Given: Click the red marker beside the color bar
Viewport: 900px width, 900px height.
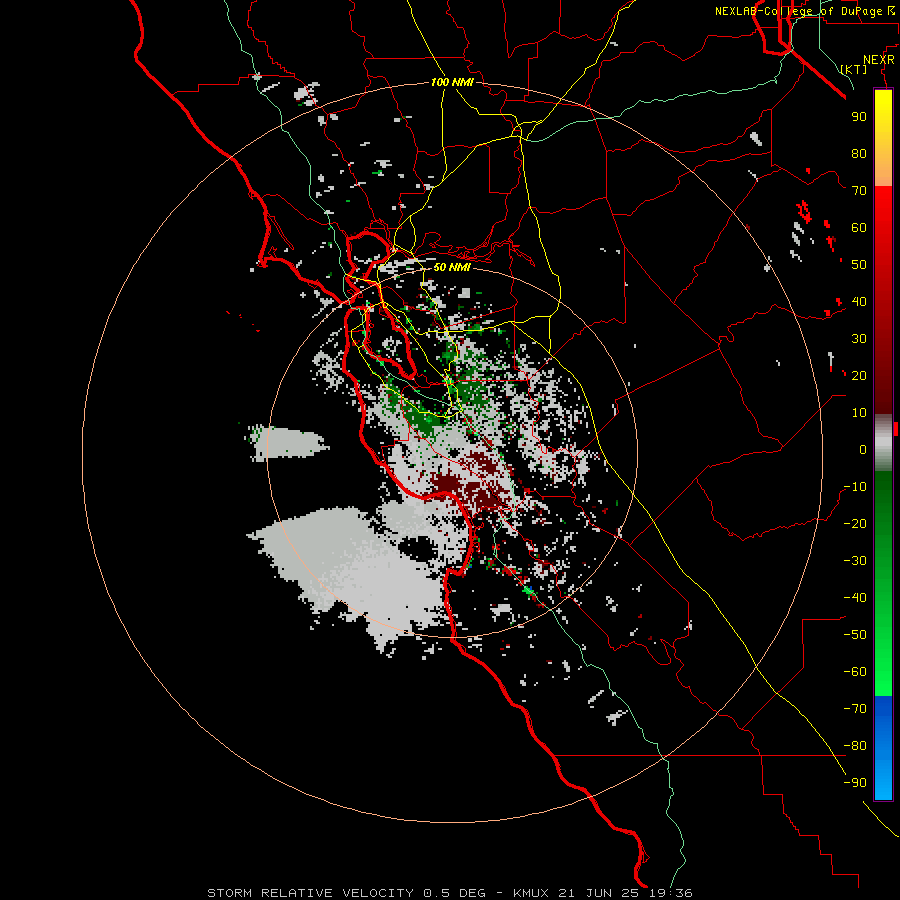Looking at the screenshot, I should [x=896, y=428].
